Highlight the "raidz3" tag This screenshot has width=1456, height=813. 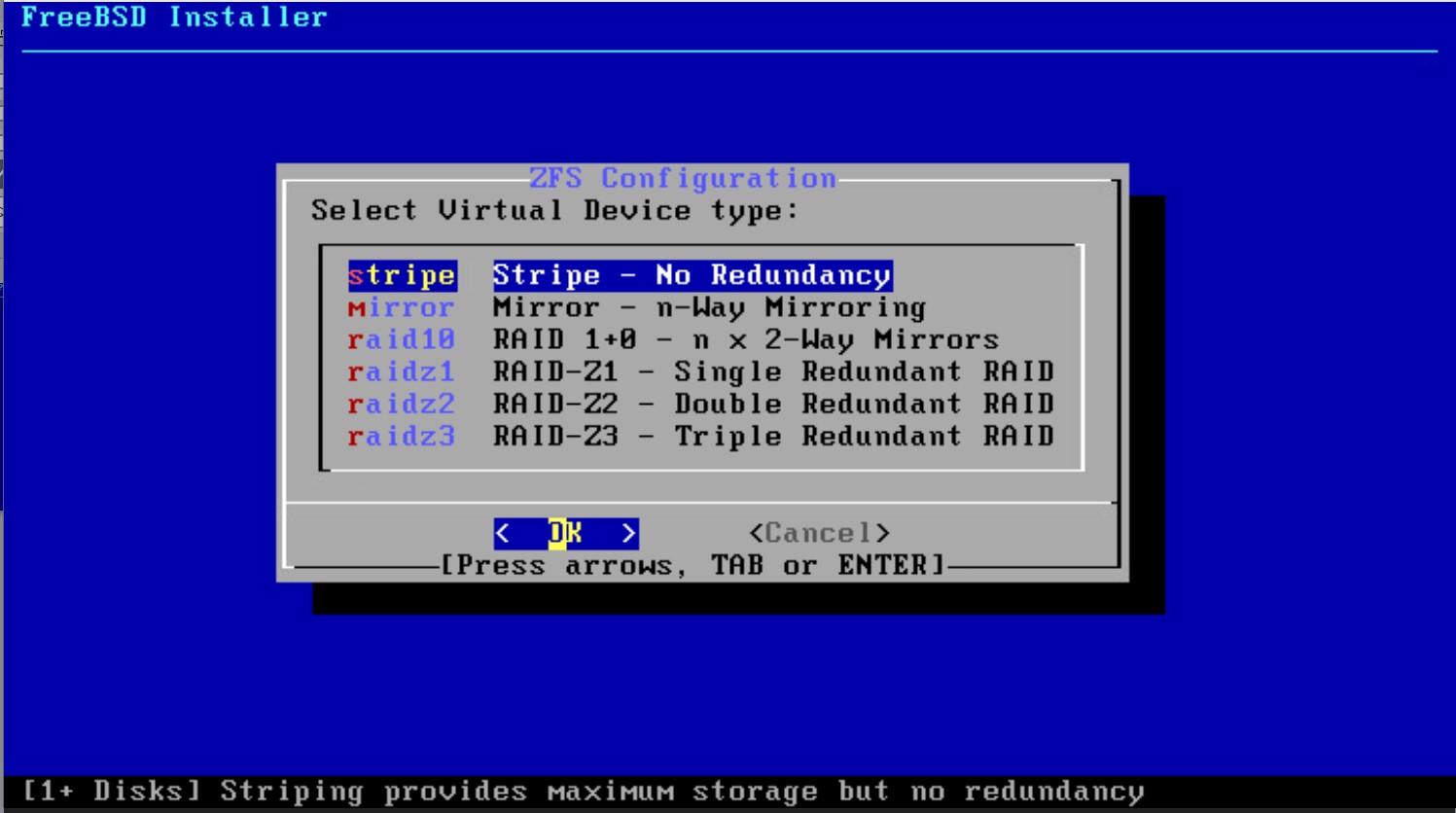click(402, 436)
